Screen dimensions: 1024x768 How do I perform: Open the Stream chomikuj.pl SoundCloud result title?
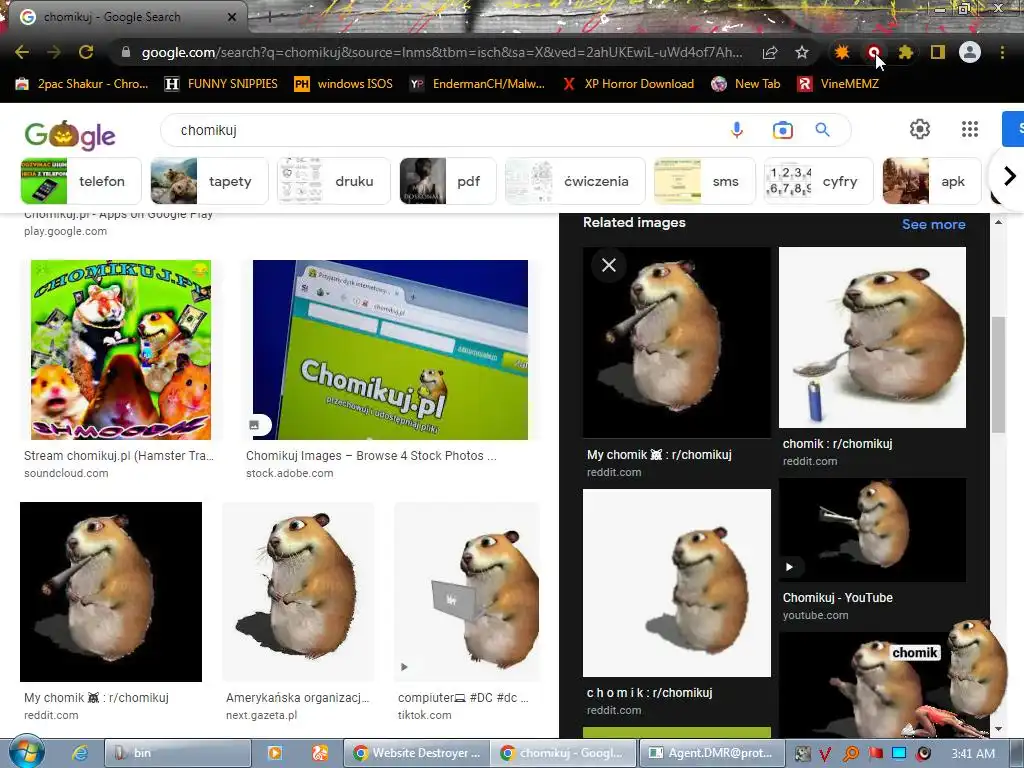coord(119,455)
